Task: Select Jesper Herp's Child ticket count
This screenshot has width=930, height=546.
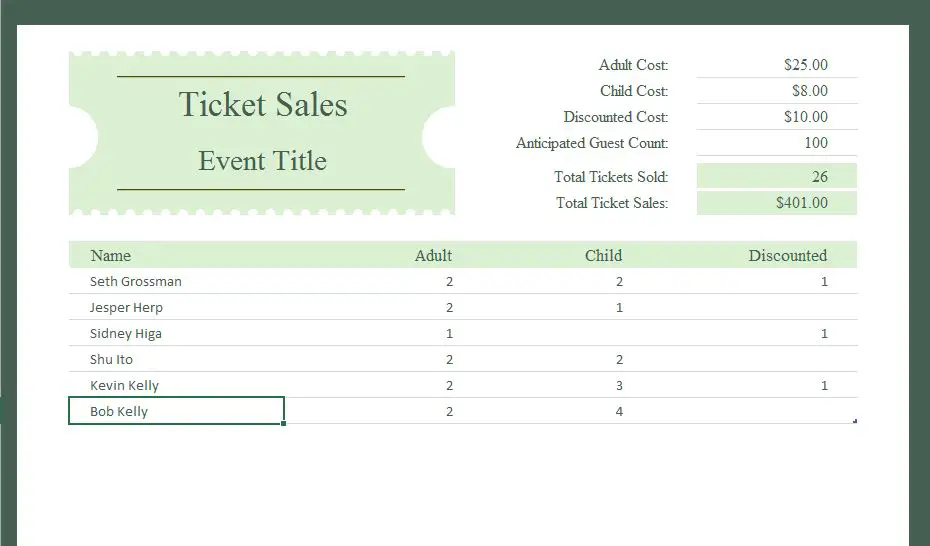Action: (619, 308)
